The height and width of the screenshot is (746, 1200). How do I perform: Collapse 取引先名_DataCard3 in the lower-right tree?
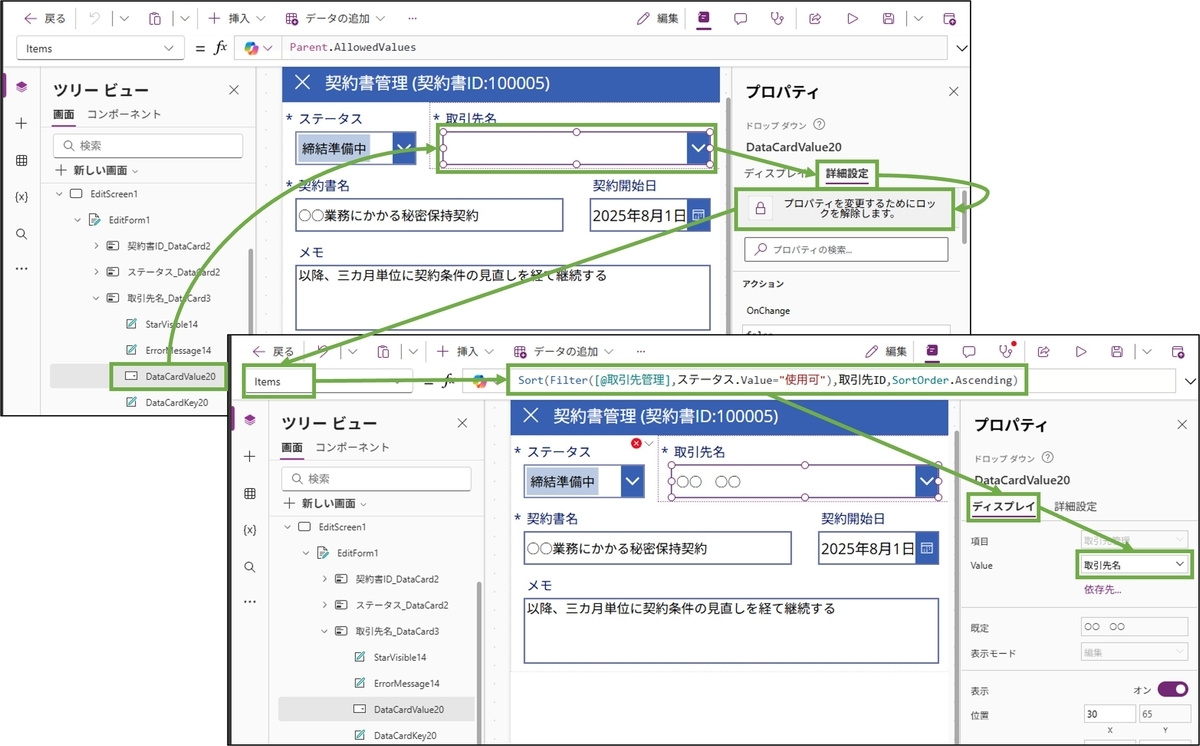click(324, 631)
